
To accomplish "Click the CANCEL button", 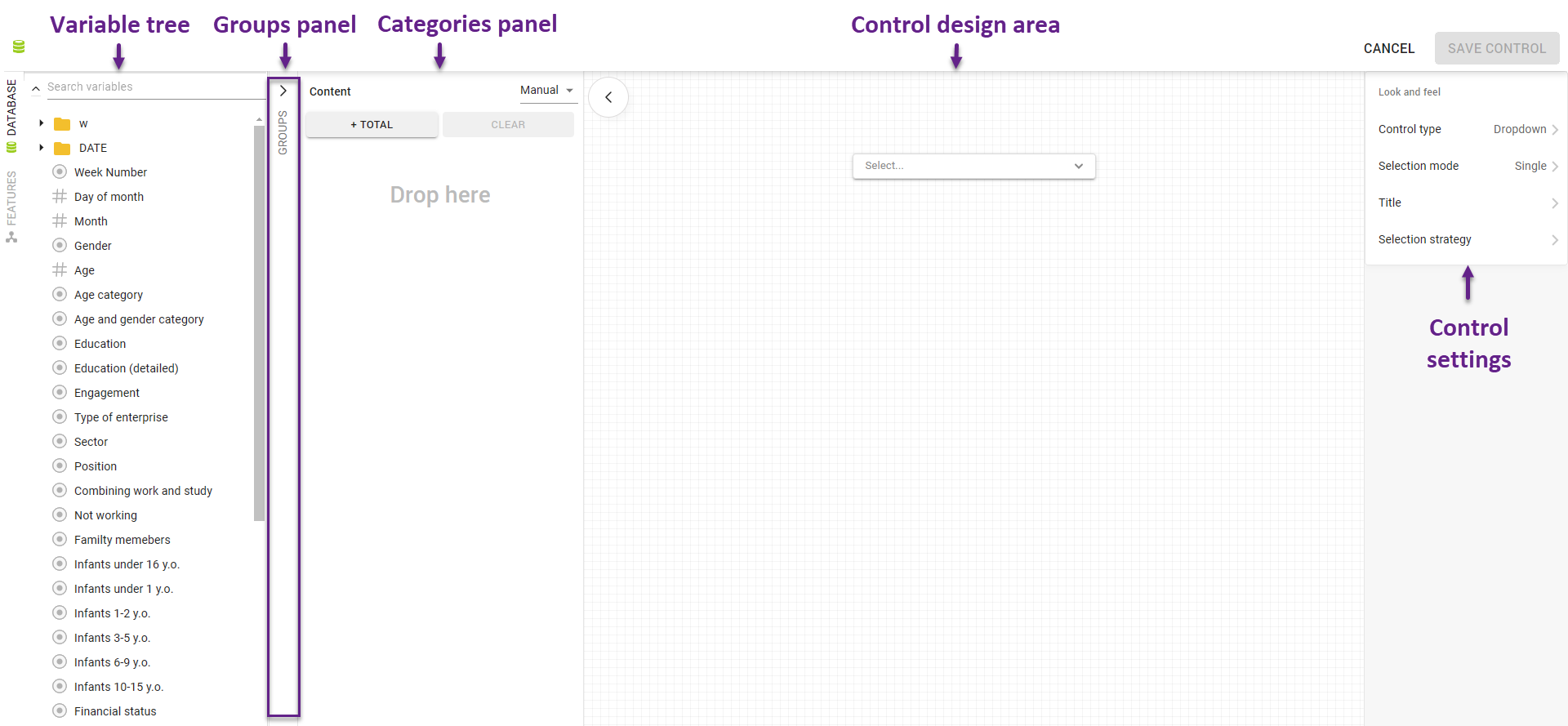I will click(1388, 48).
